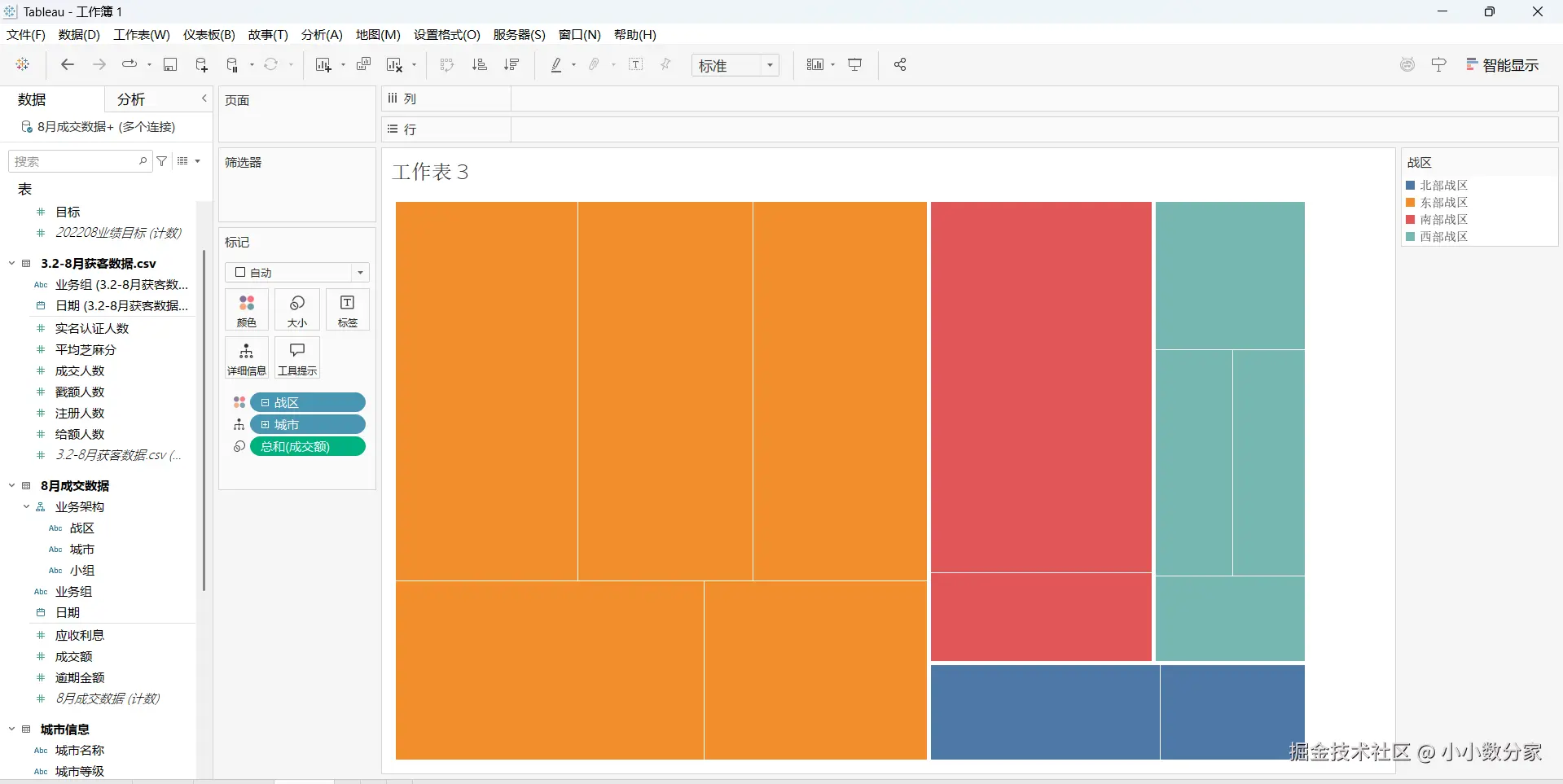
Task: Click the highlight pen icon
Action: [x=556, y=64]
